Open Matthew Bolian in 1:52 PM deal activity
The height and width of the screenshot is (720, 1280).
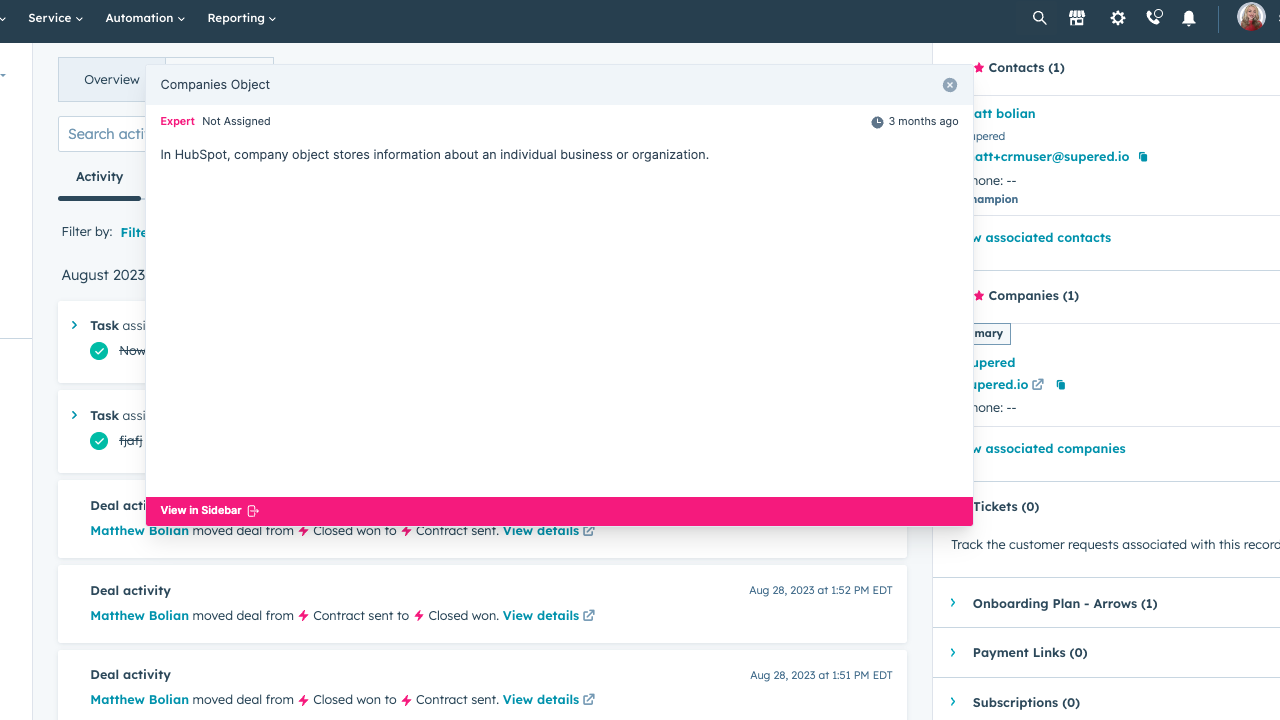139,616
